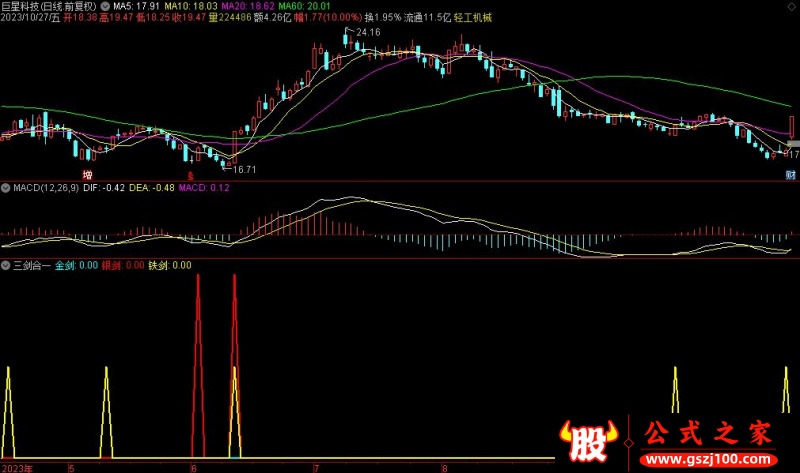Click the date 2023/10/27/五
This screenshot has height=473, width=800.
30,18
